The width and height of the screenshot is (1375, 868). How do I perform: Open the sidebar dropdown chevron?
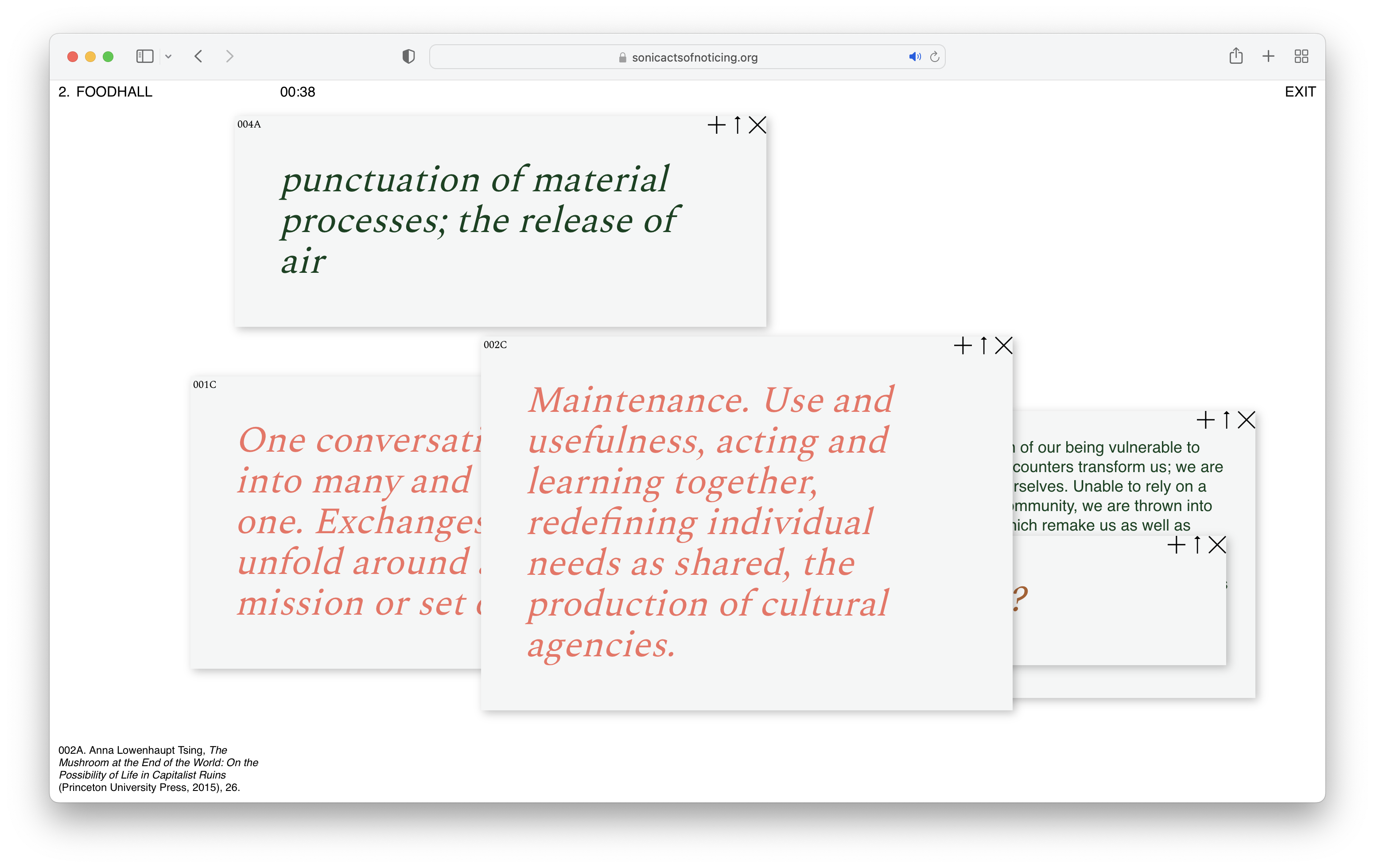tap(168, 56)
